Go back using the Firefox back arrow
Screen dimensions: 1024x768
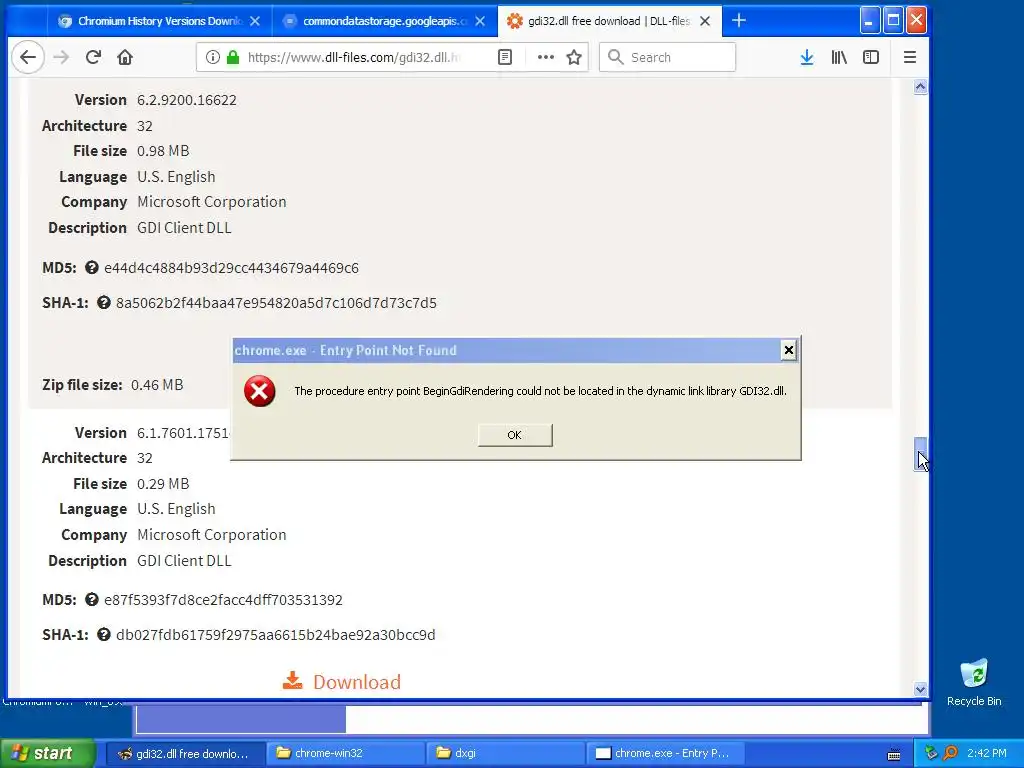coord(27,57)
